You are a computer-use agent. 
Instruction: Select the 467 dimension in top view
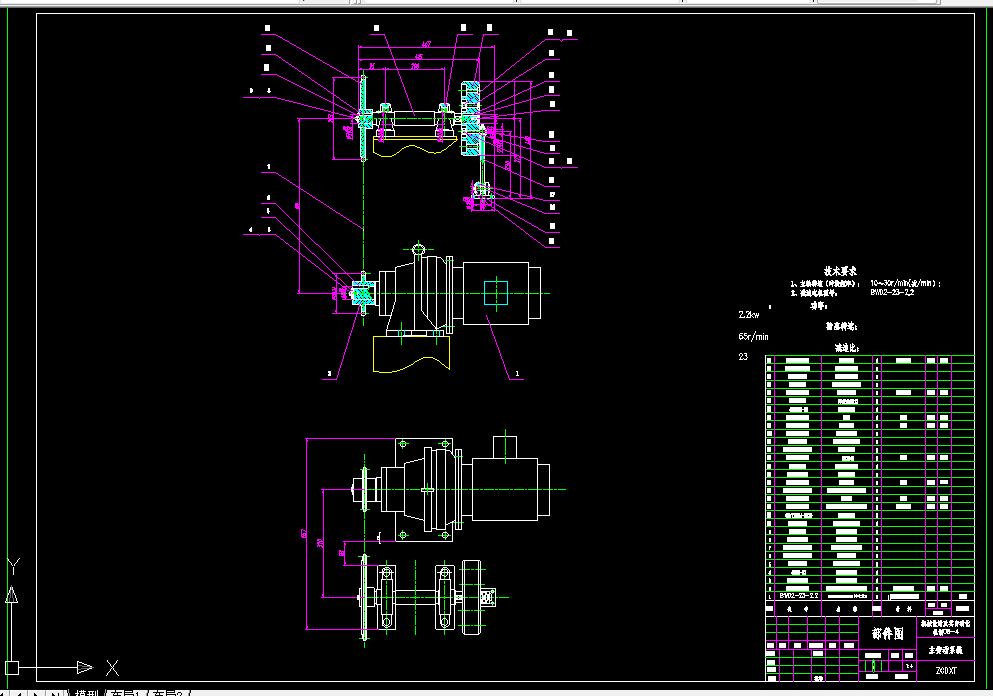coord(426,44)
